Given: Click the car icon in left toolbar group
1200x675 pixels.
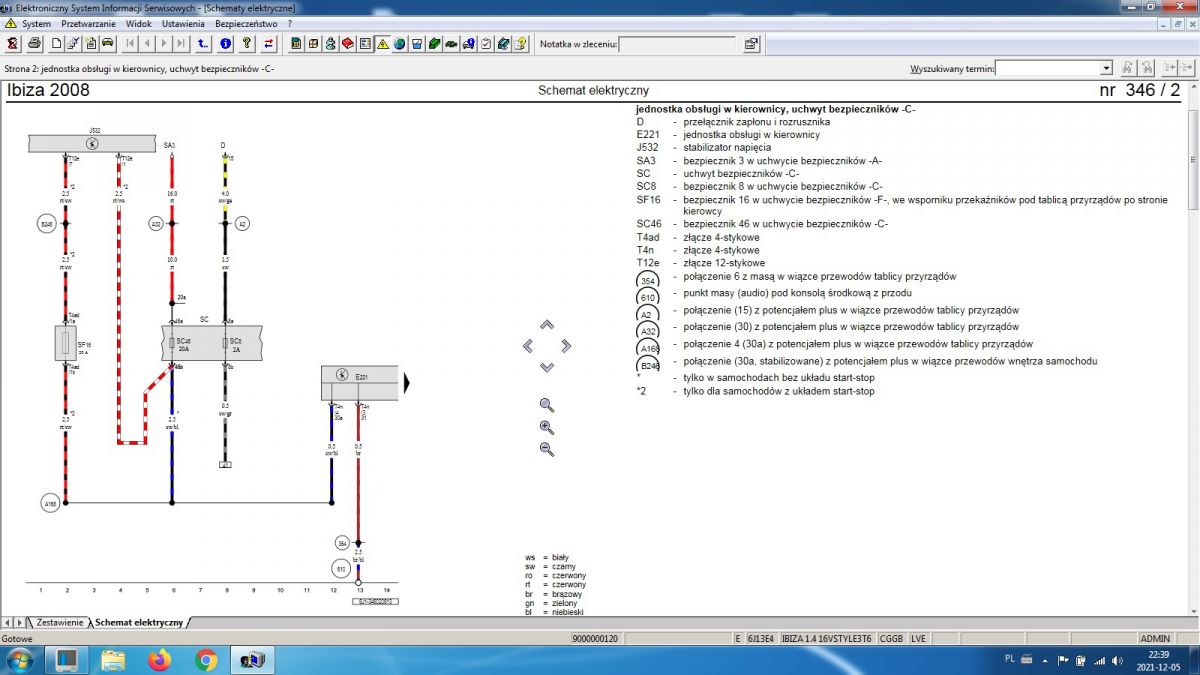Looking at the screenshot, I should 107,43.
